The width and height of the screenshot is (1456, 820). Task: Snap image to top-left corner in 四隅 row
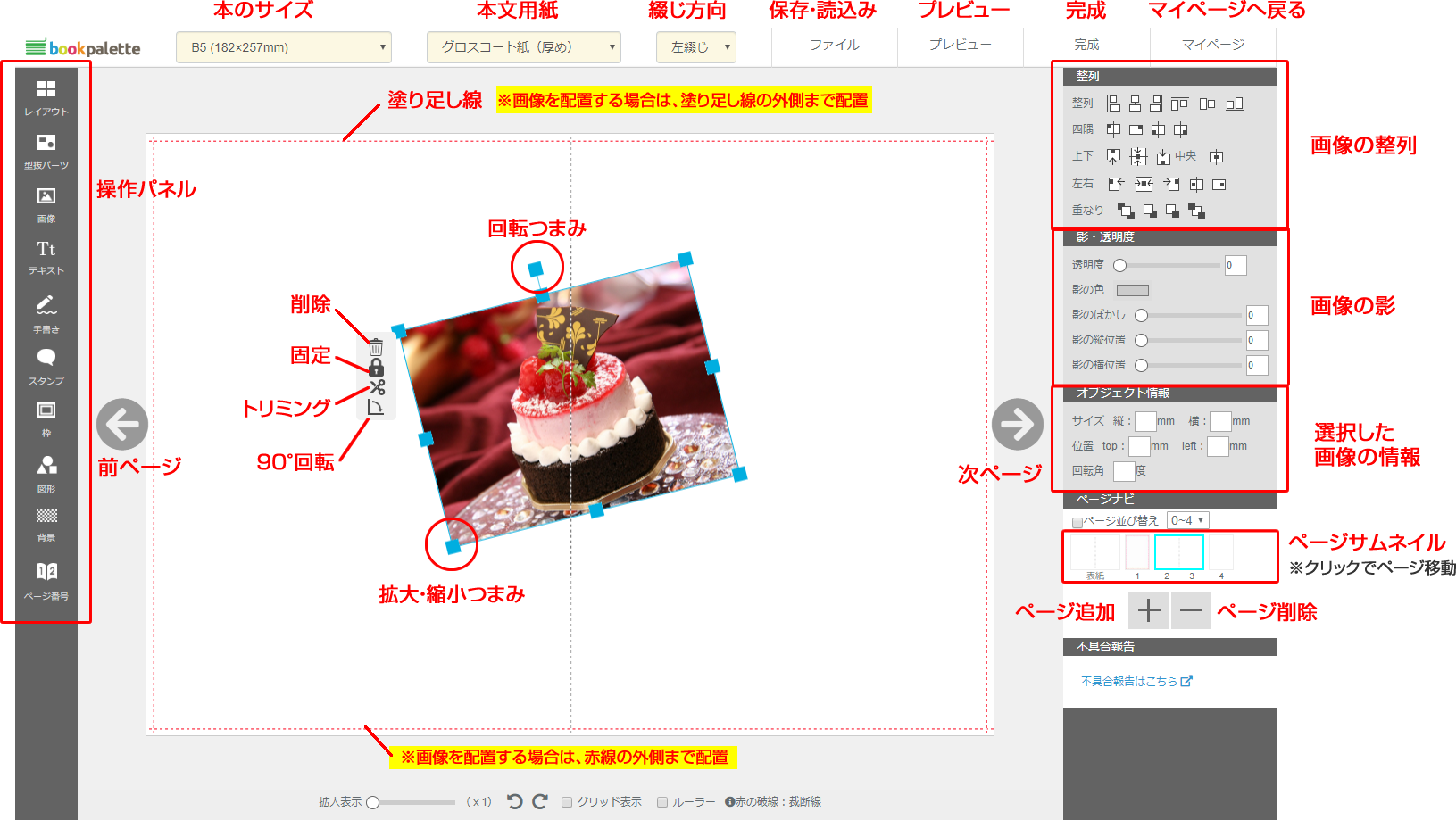[1113, 129]
